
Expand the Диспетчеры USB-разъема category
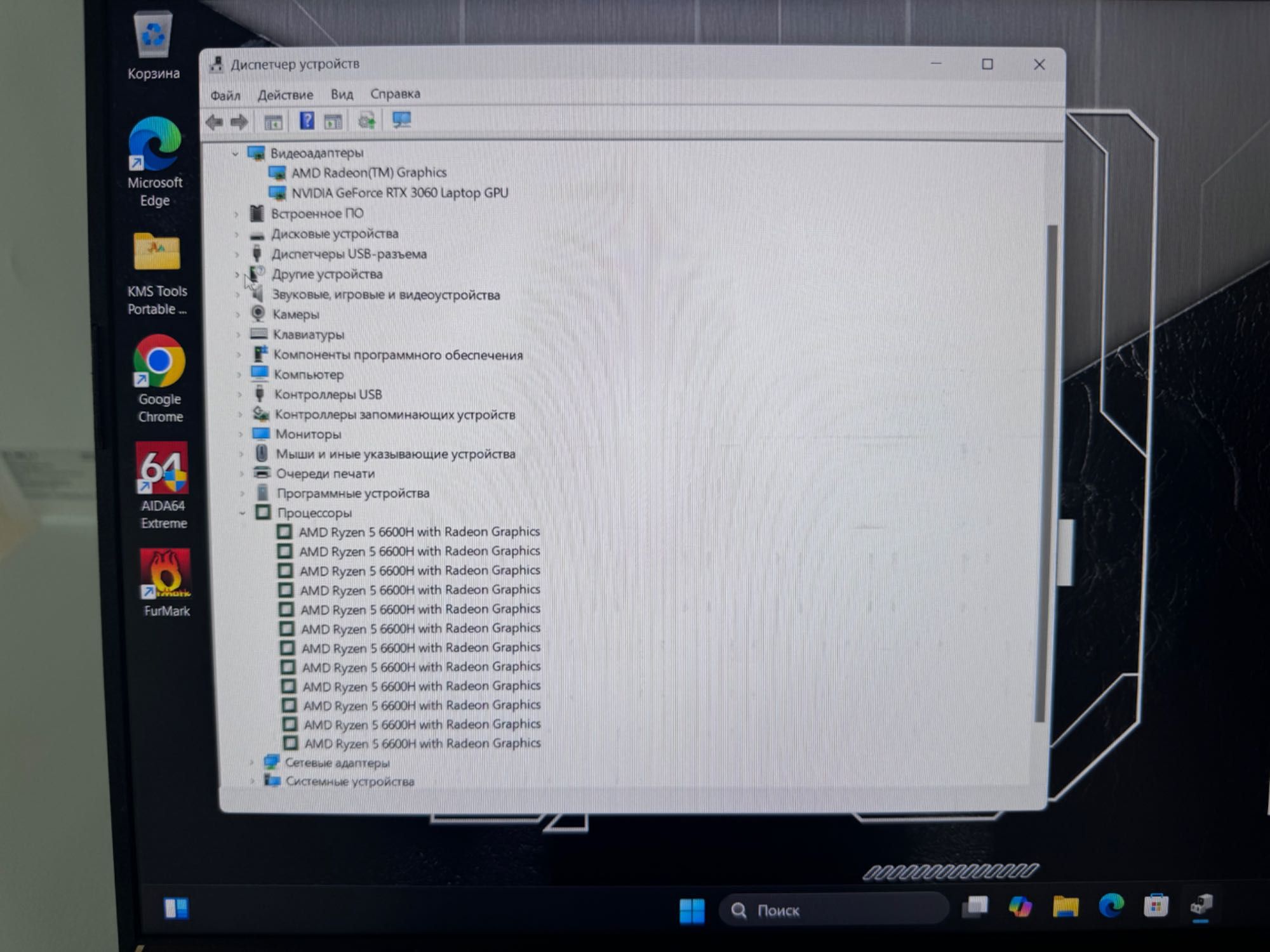[237, 255]
